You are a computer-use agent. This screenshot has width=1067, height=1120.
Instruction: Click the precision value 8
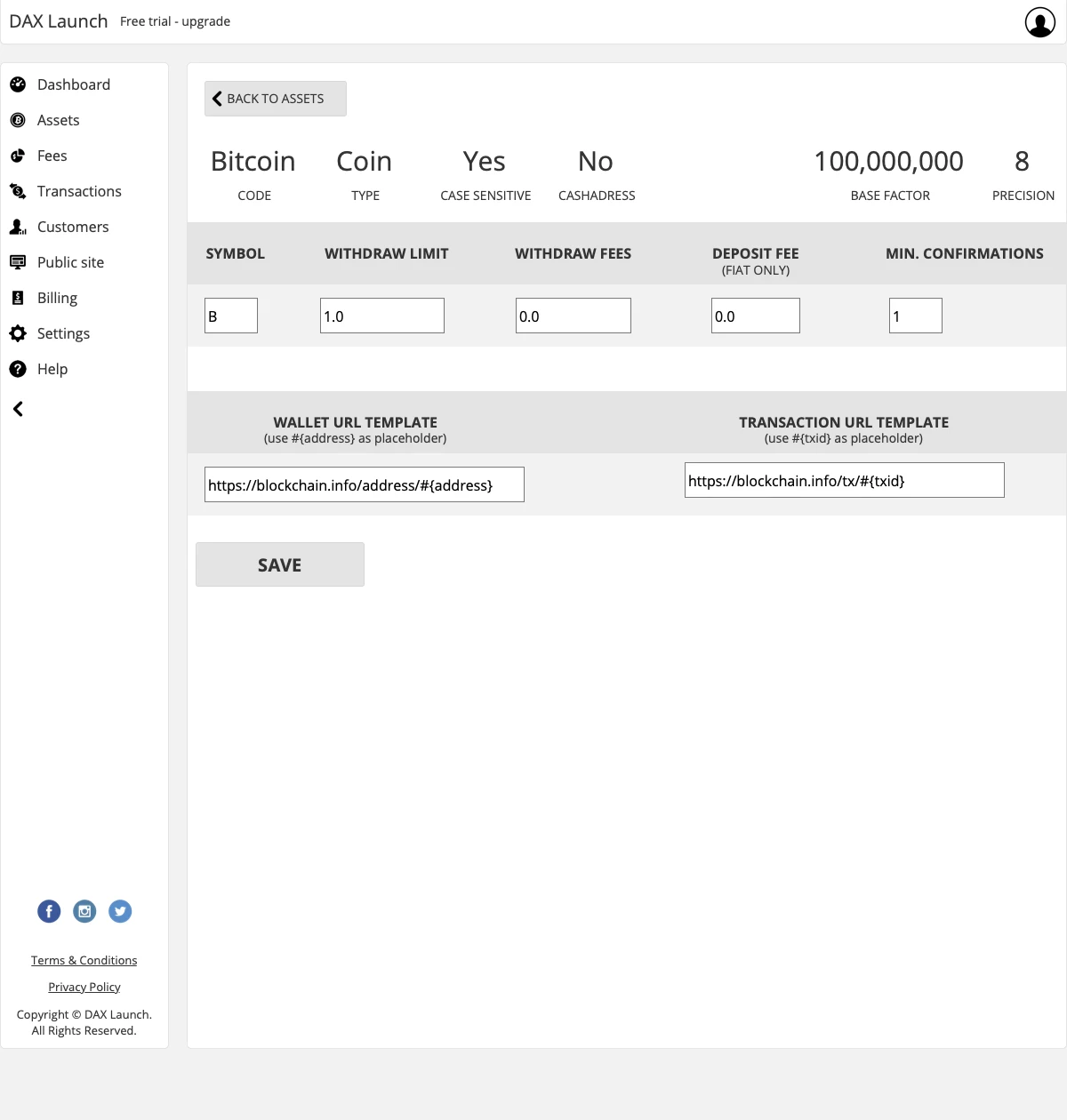pyautogui.click(x=1023, y=162)
